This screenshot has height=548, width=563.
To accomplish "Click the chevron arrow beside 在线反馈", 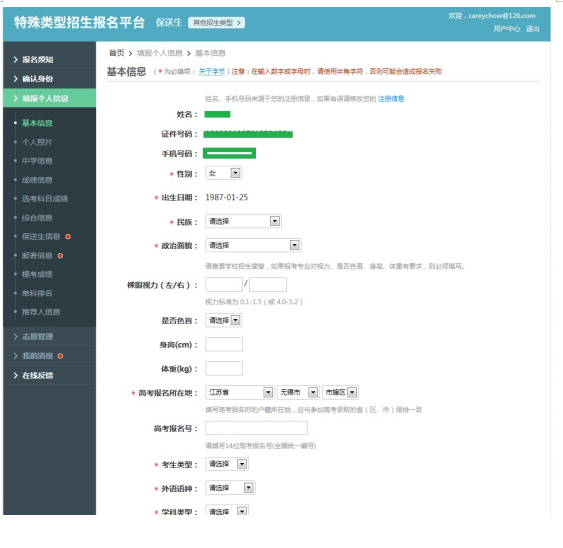I will click(x=15, y=375).
